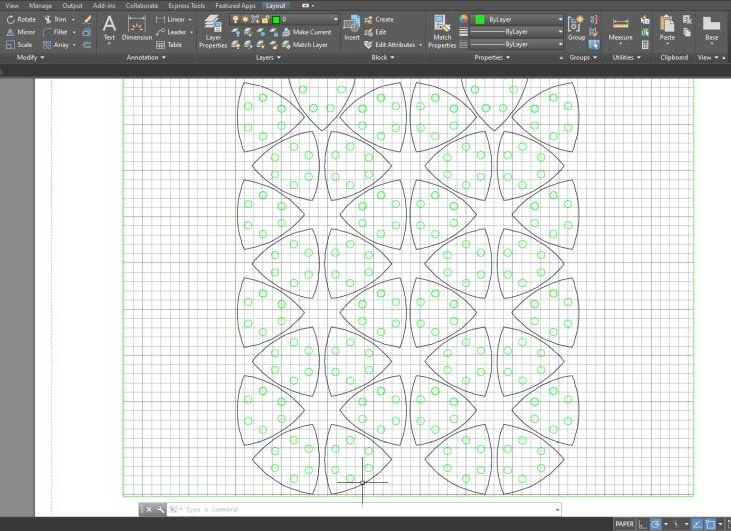Toggle layer on/off lightbulb icon
Screen dimensions: 731x531
pos(235,19)
